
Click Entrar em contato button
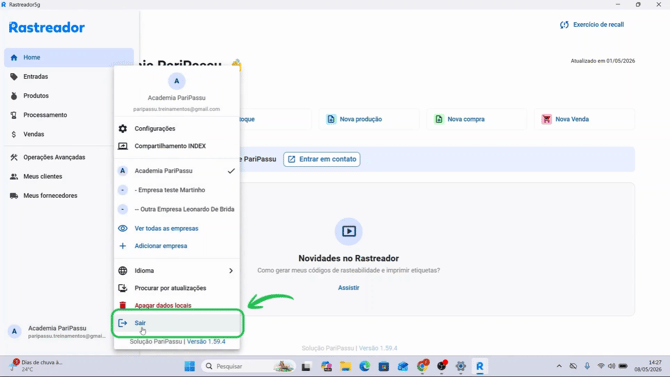(x=322, y=159)
